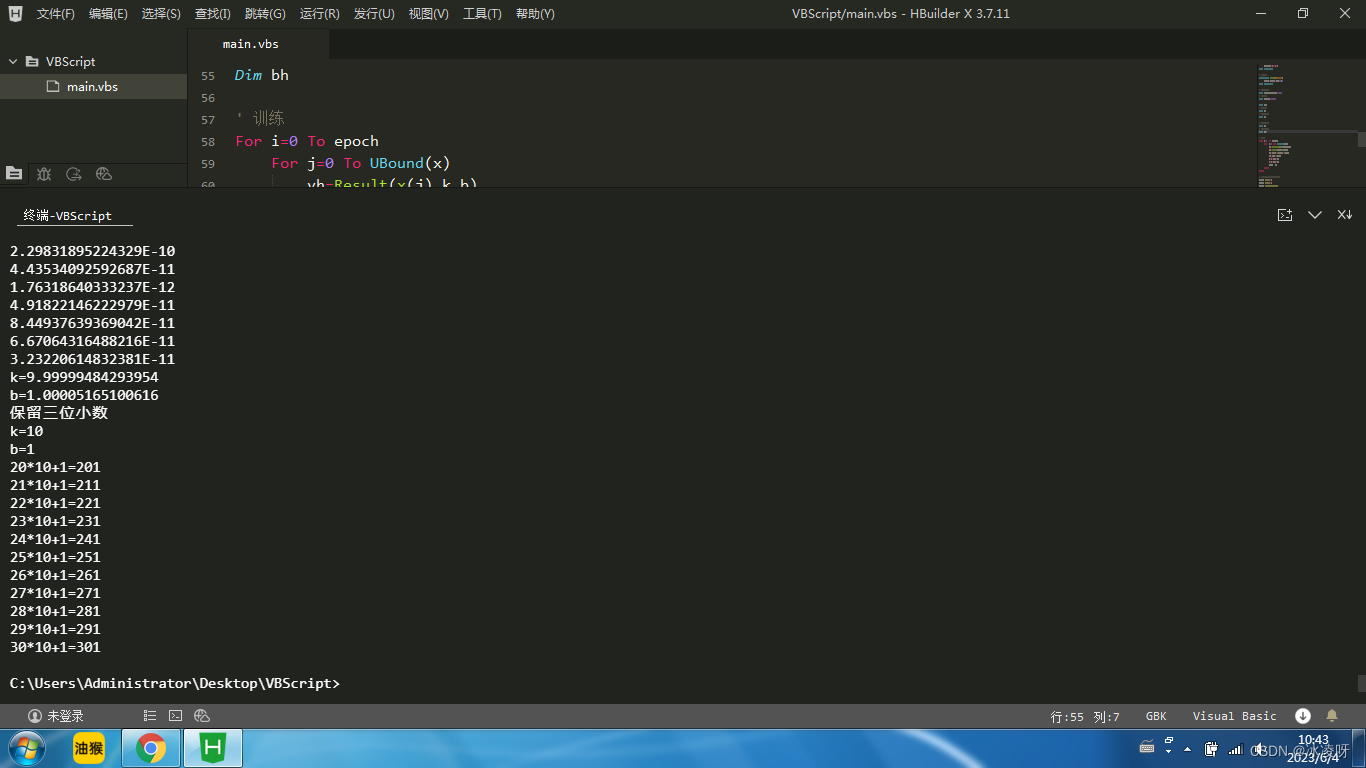Viewport: 1366px width, 768px height.
Task: Collapse the terminal panel using the chevron
Action: (x=1315, y=214)
